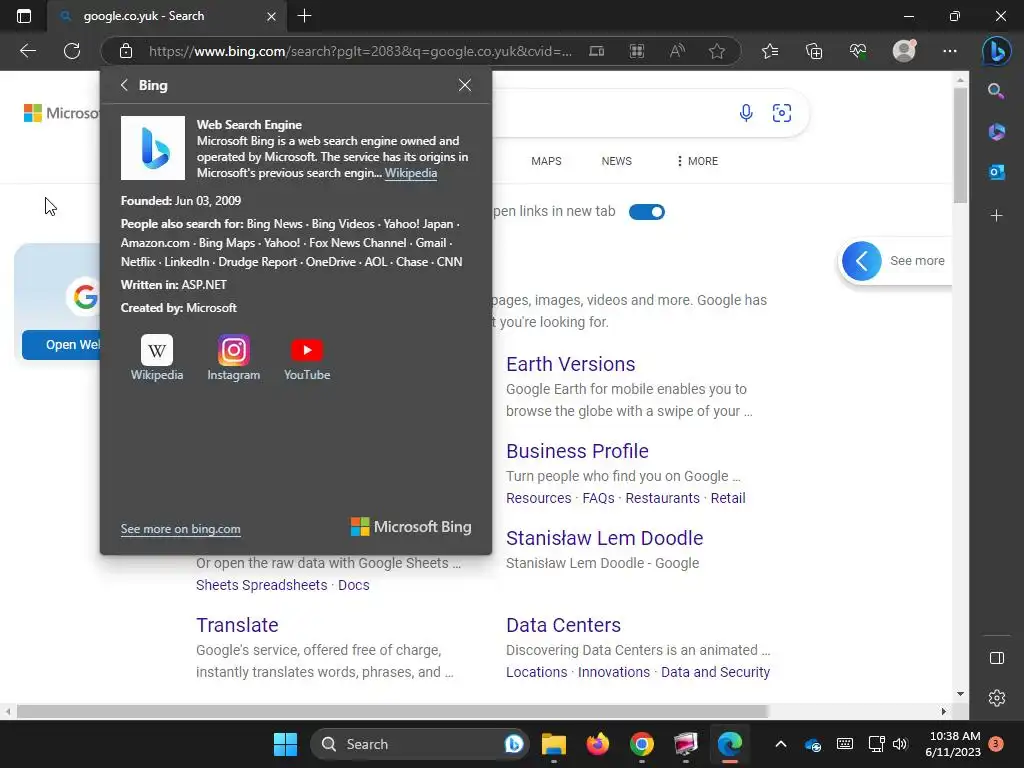
Task: Click See more on bing.com link
Action: (x=180, y=529)
